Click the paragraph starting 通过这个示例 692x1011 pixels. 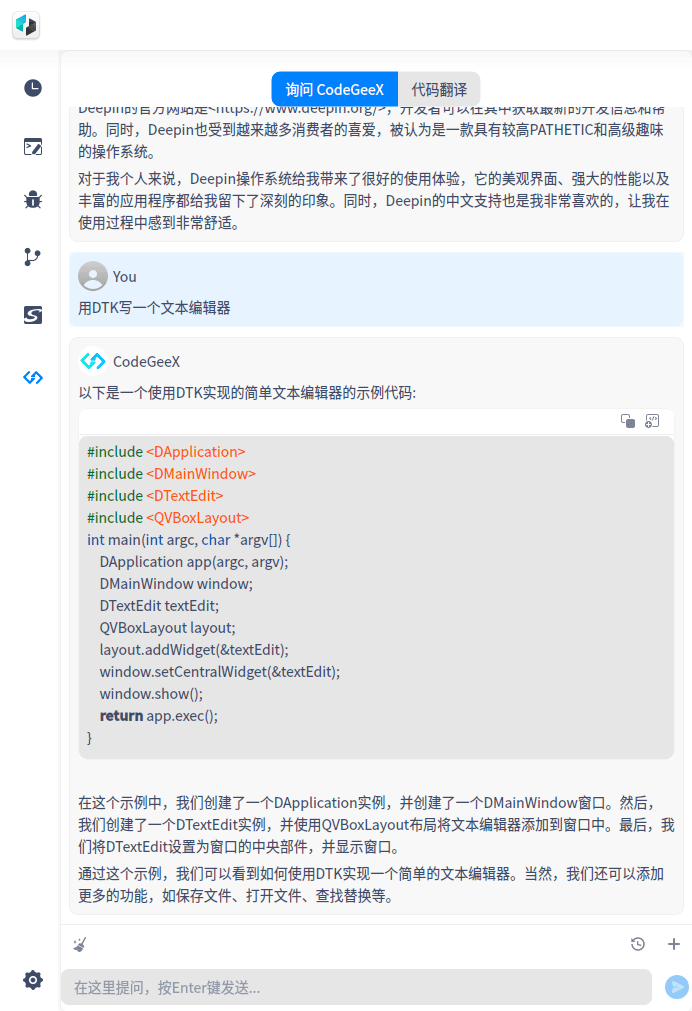coord(371,885)
